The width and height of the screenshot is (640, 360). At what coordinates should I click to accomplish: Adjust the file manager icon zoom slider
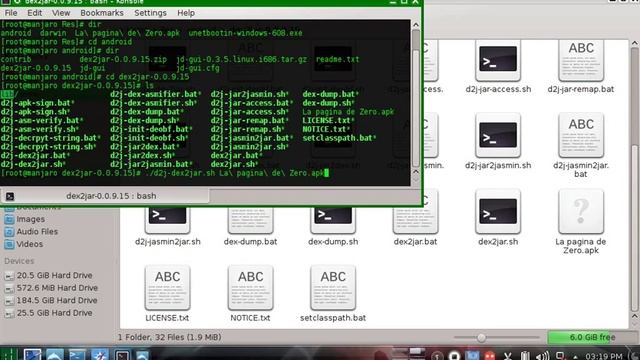(x=481, y=338)
